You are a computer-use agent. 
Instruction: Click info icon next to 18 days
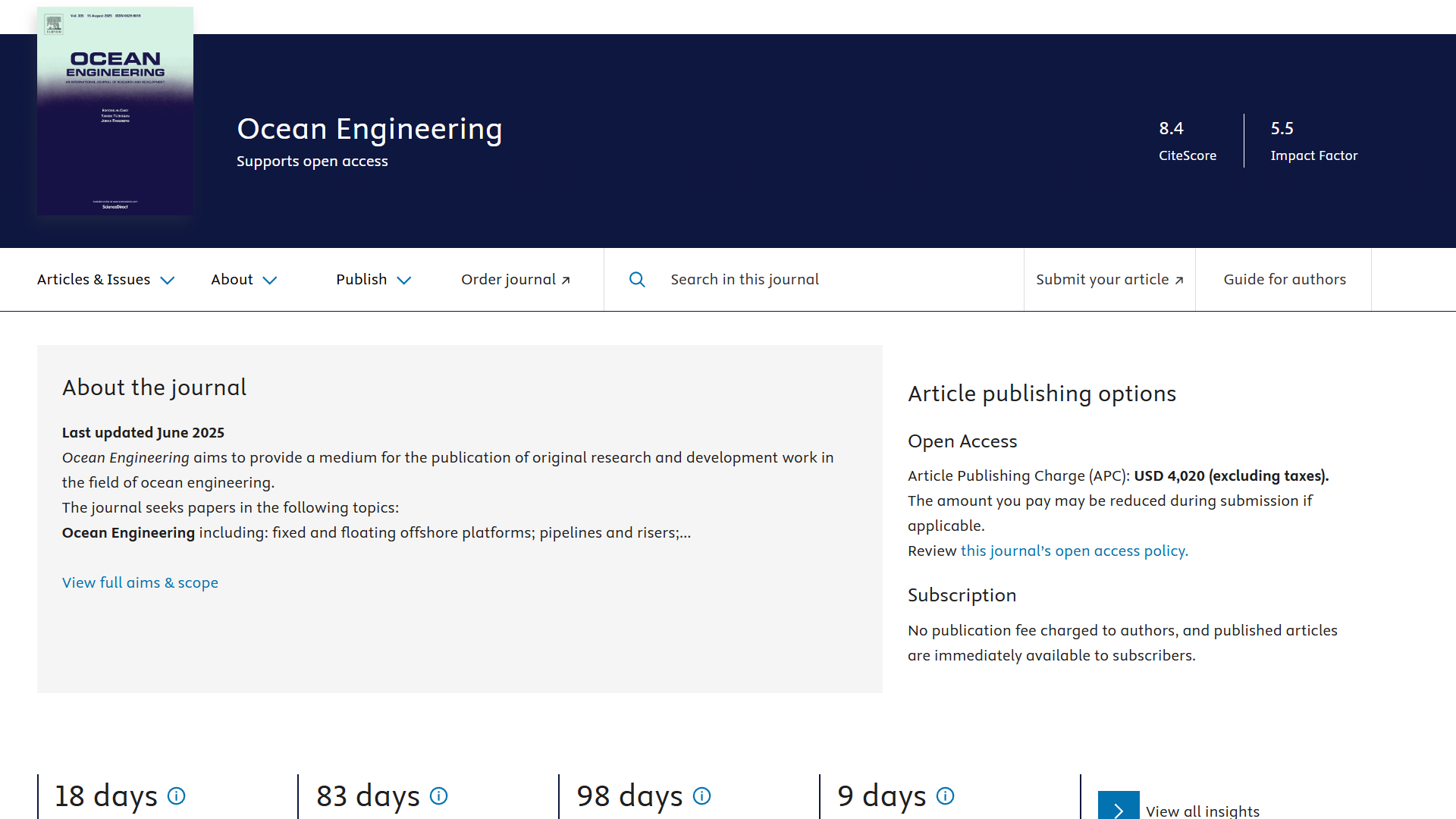tap(176, 795)
